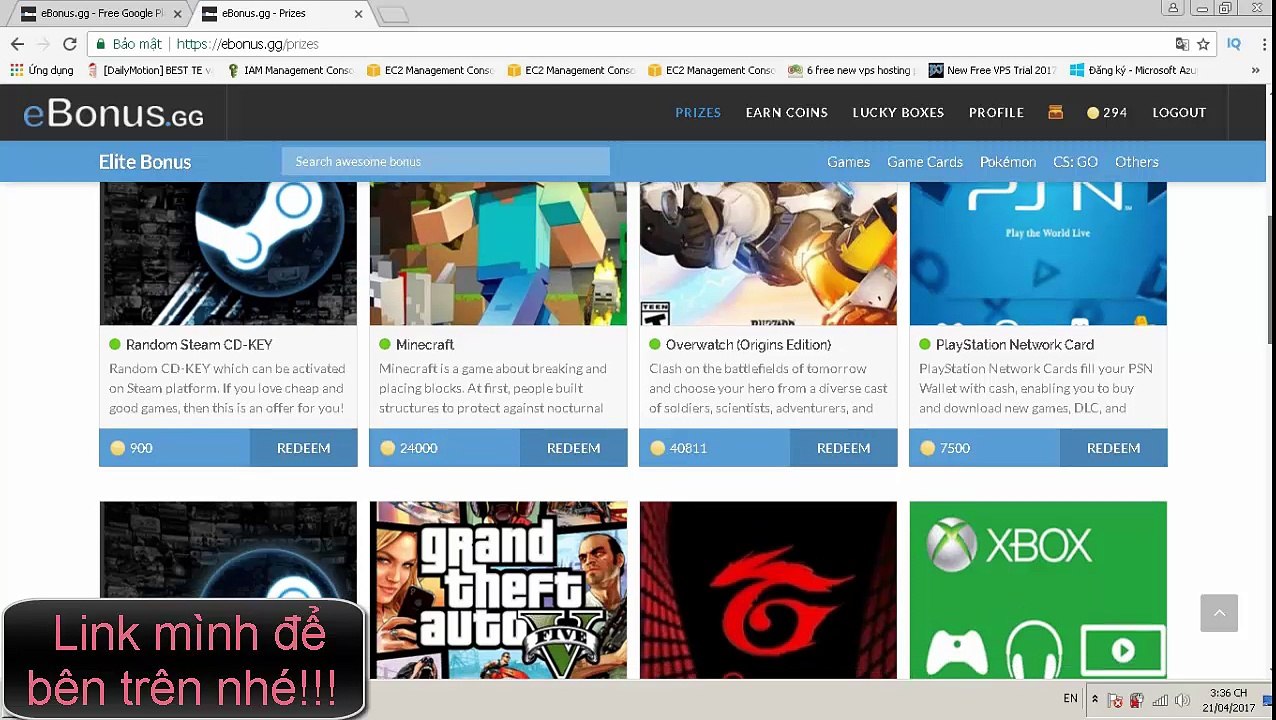Close the Free Google Play tab
Image resolution: width=1276 pixels, height=720 pixels.
tap(179, 13)
